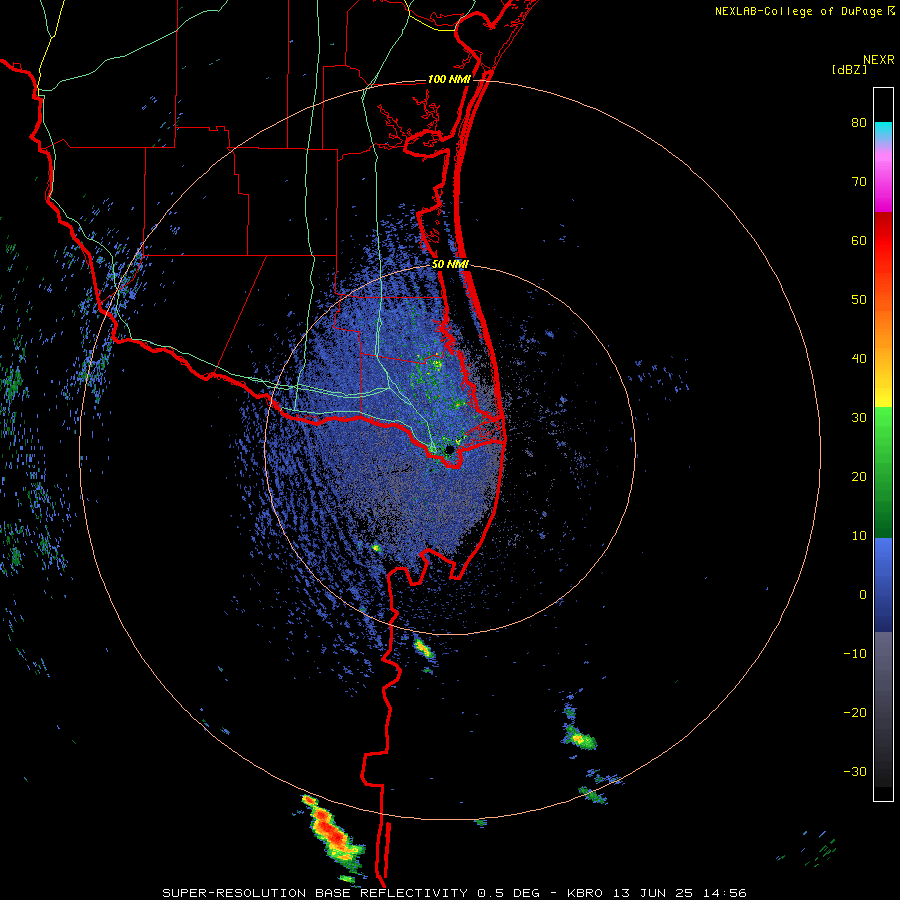Screen dimensions: 900x900
Task: Click the 50 NMI range ring label
Action: (450, 264)
